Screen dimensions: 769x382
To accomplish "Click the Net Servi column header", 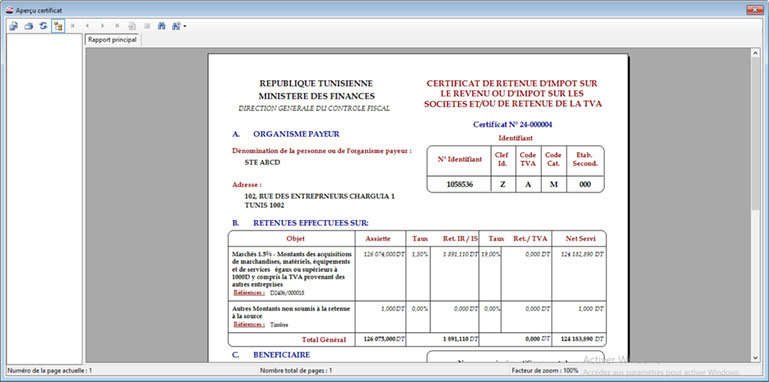I will [580, 238].
